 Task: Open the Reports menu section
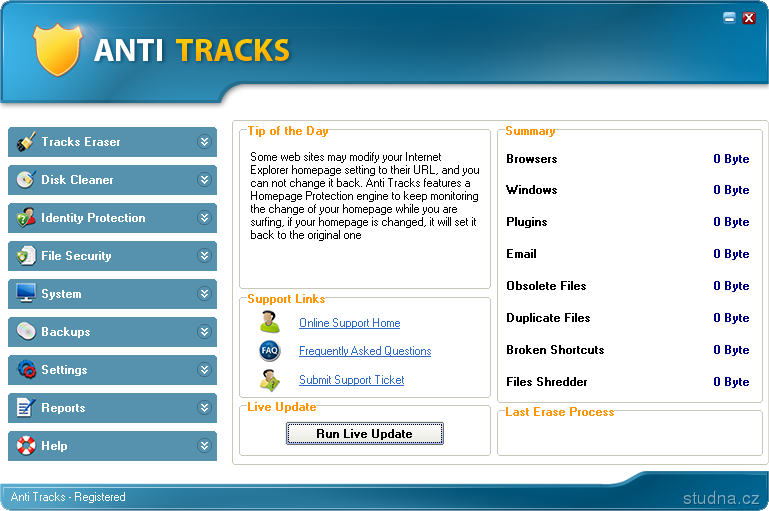coord(112,408)
